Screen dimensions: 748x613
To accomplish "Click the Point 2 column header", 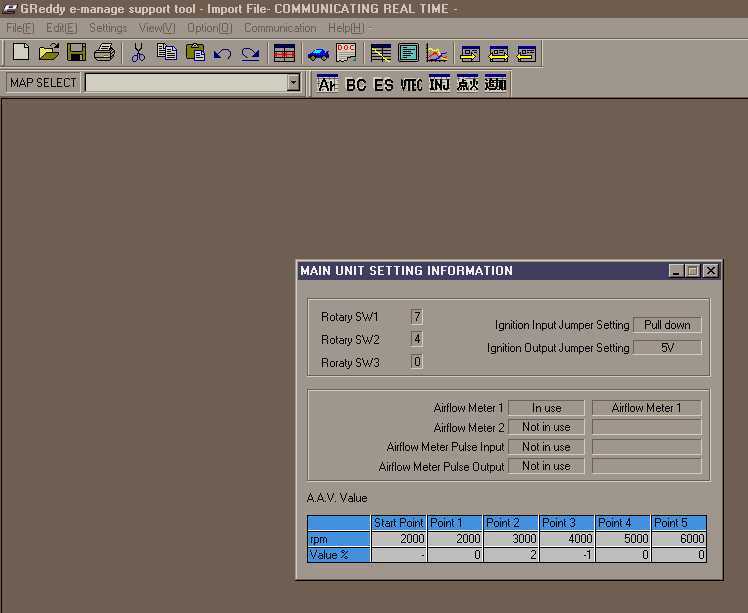I will click(511, 523).
